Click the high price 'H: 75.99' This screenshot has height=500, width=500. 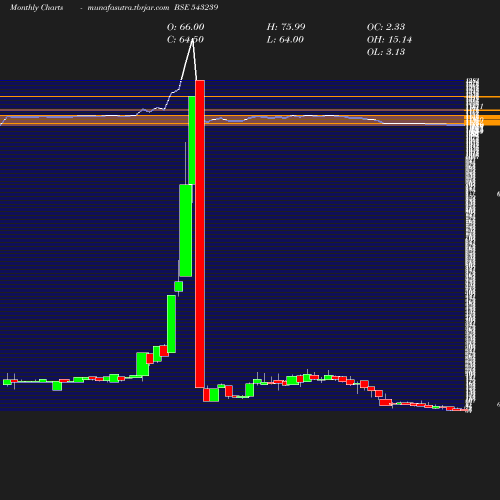(x=286, y=27)
